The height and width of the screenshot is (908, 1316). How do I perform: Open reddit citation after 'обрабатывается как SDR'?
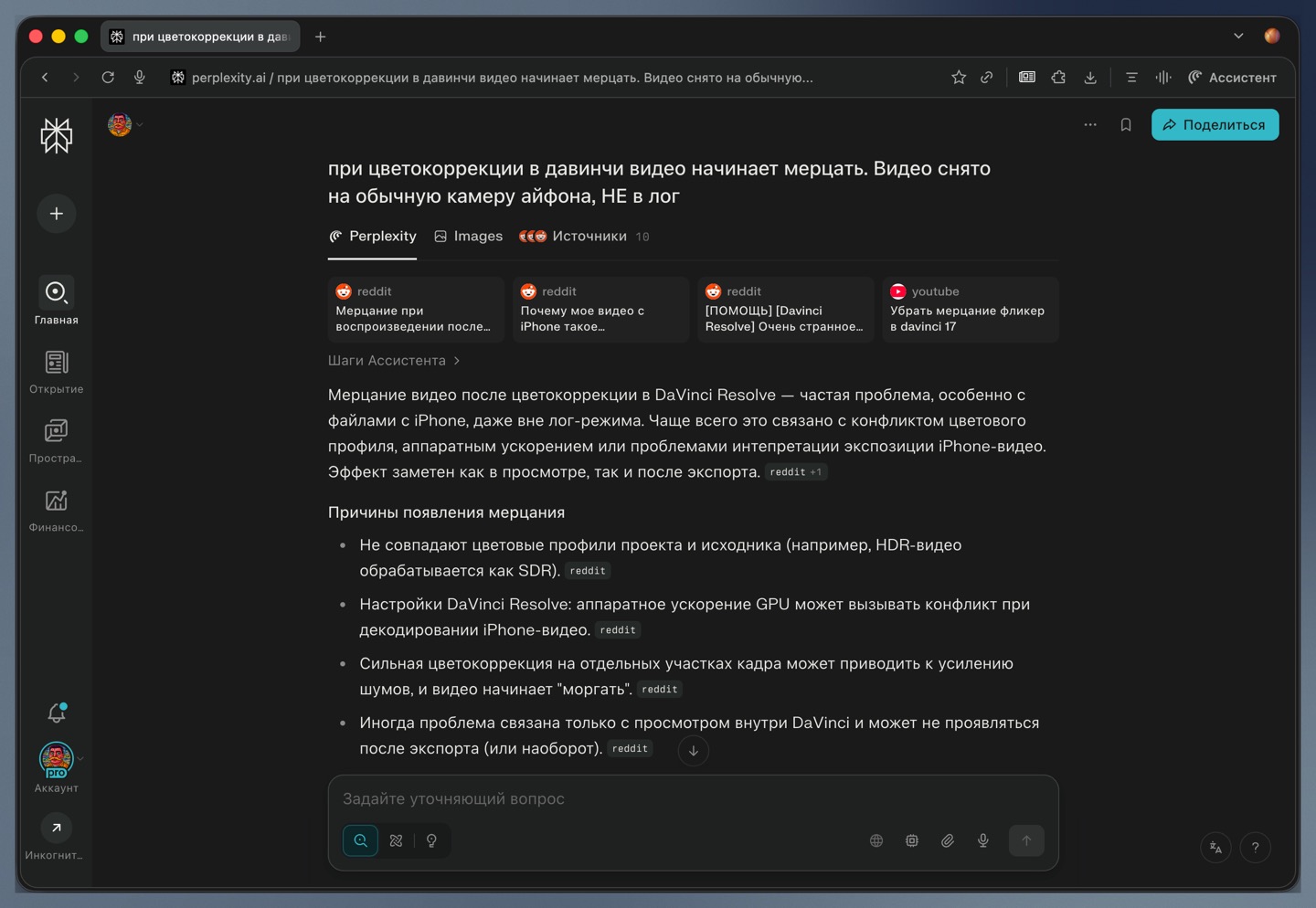pos(588,571)
